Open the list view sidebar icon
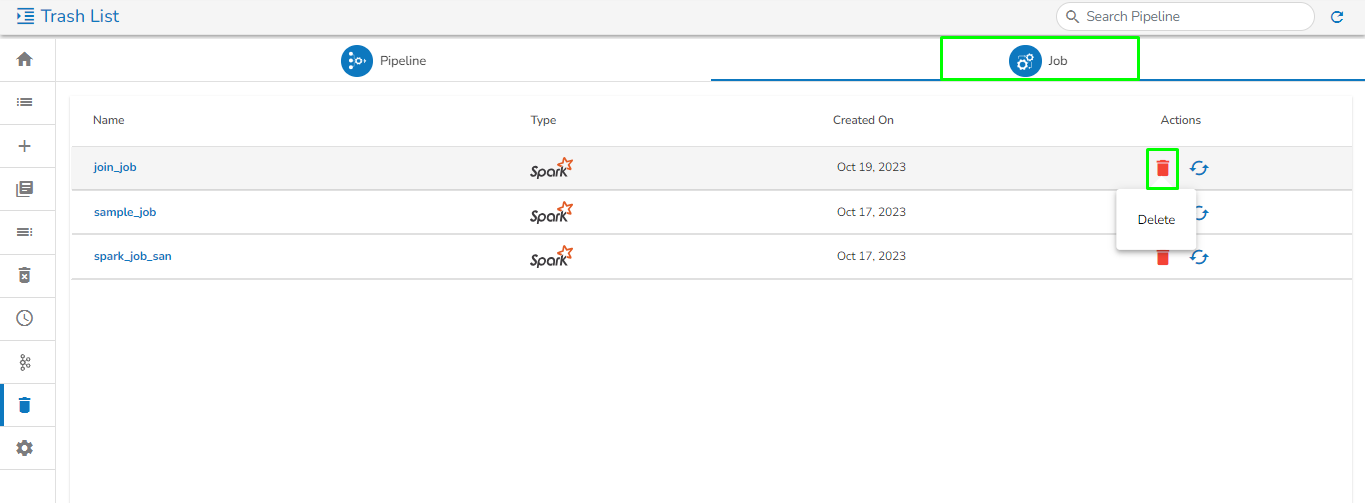 [x=25, y=102]
